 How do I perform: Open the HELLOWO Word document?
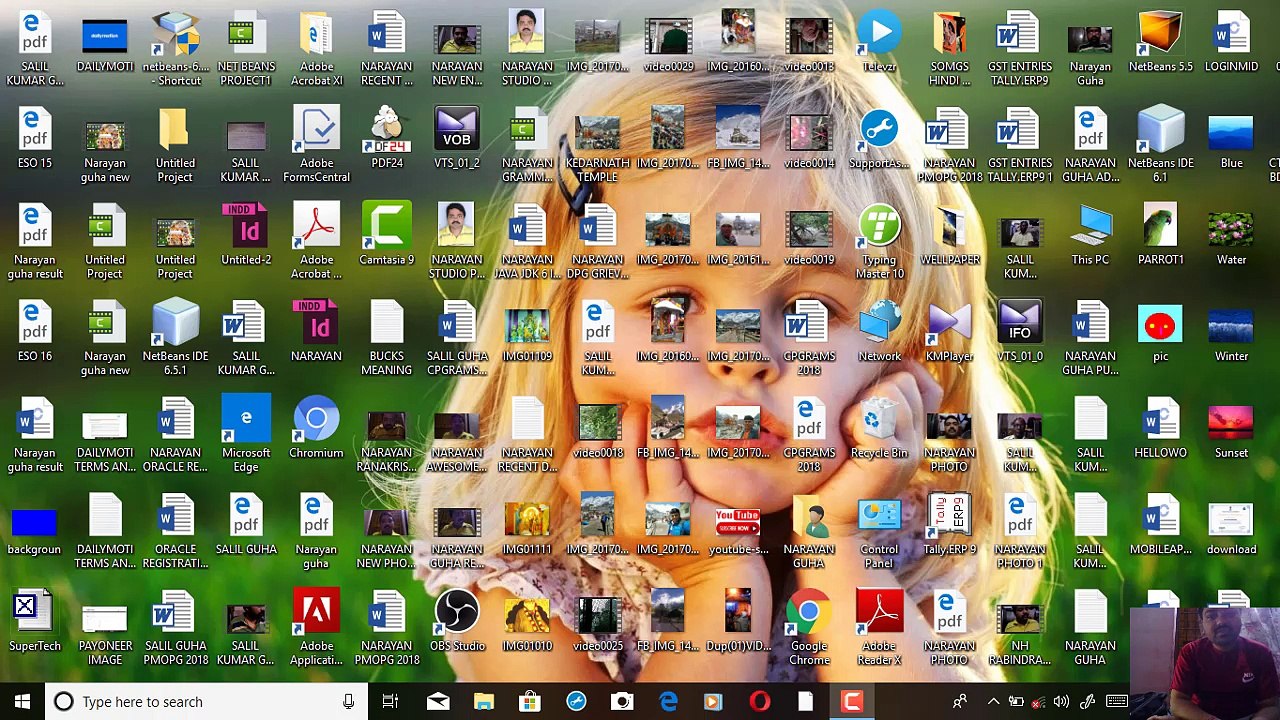(1160, 428)
